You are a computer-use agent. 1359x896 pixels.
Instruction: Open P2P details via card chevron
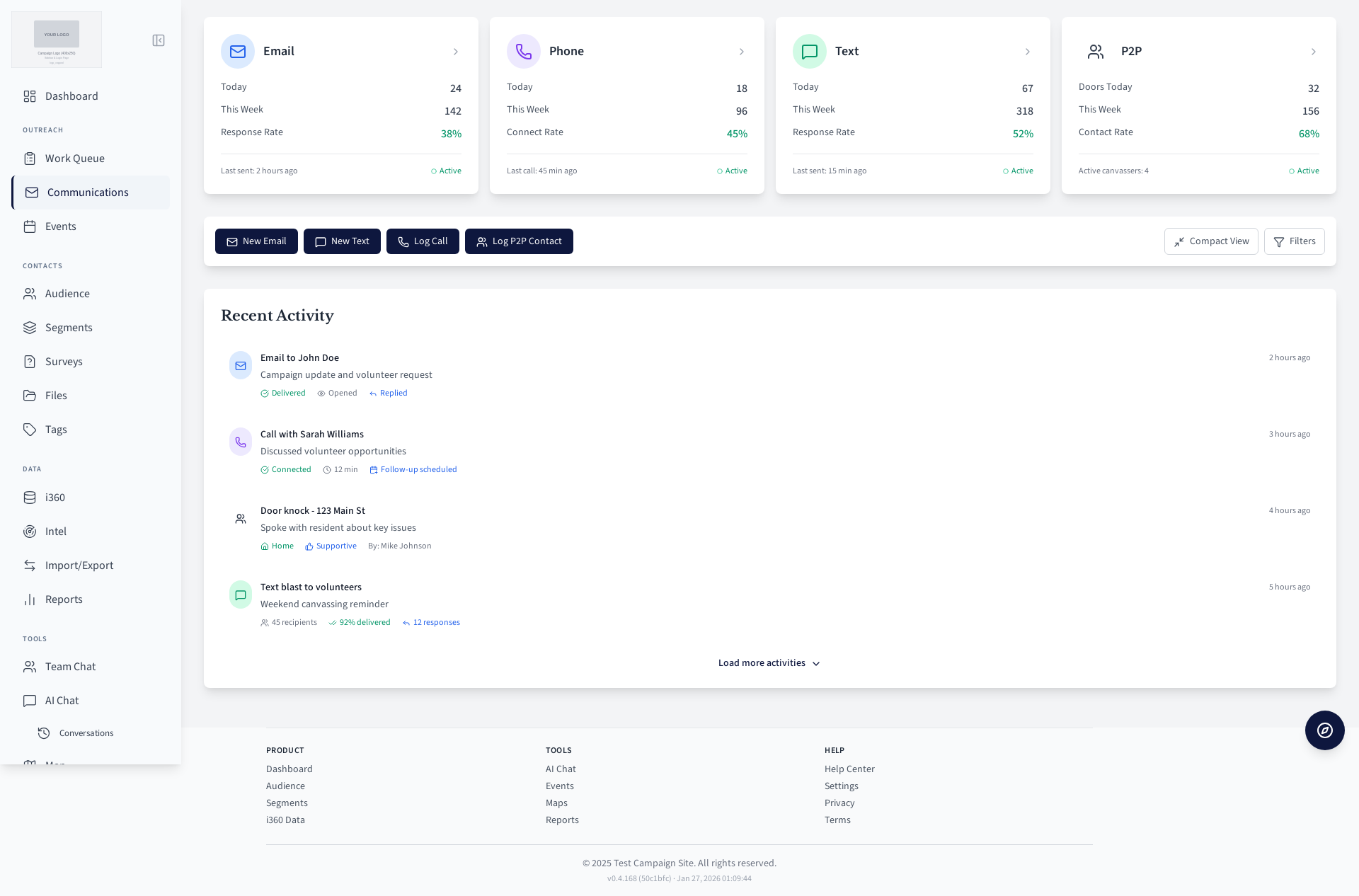tap(1313, 52)
